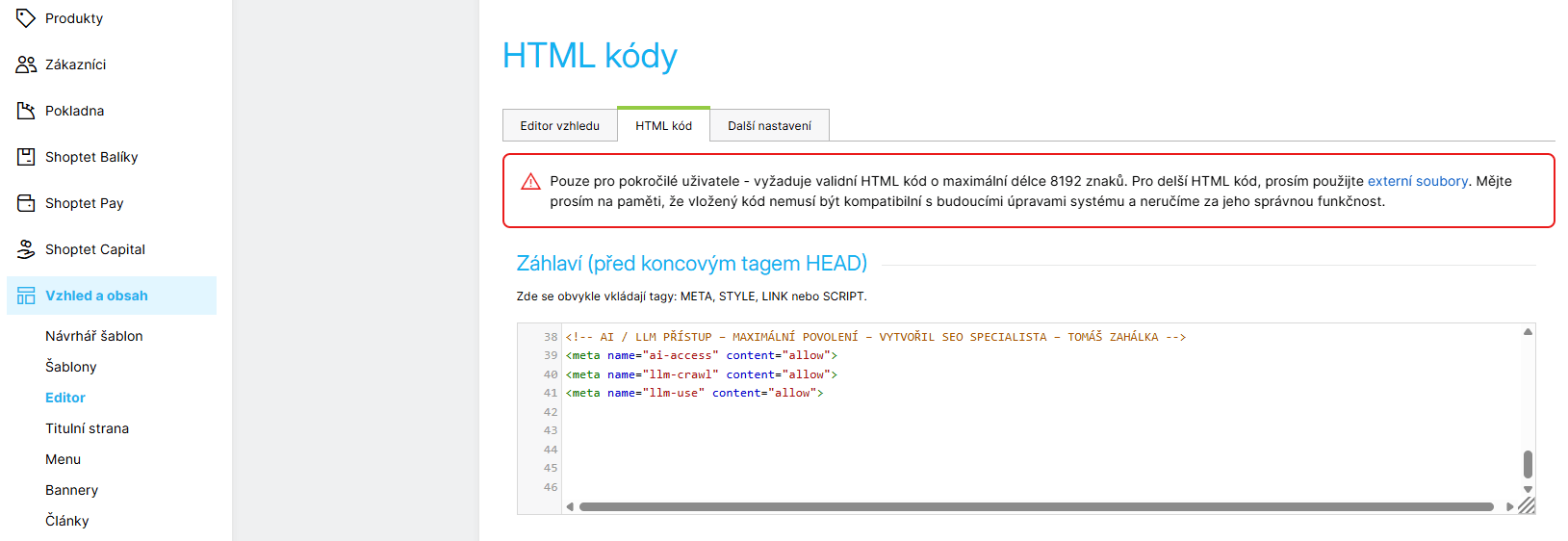The image size is (1568, 541).
Task: Click the Vzhled a obsah layout icon
Action: 26,296
